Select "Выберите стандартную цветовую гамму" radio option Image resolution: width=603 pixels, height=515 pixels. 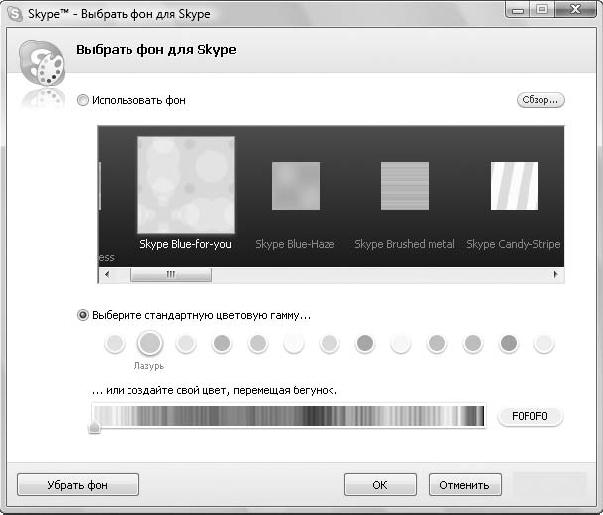click(x=84, y=315)
